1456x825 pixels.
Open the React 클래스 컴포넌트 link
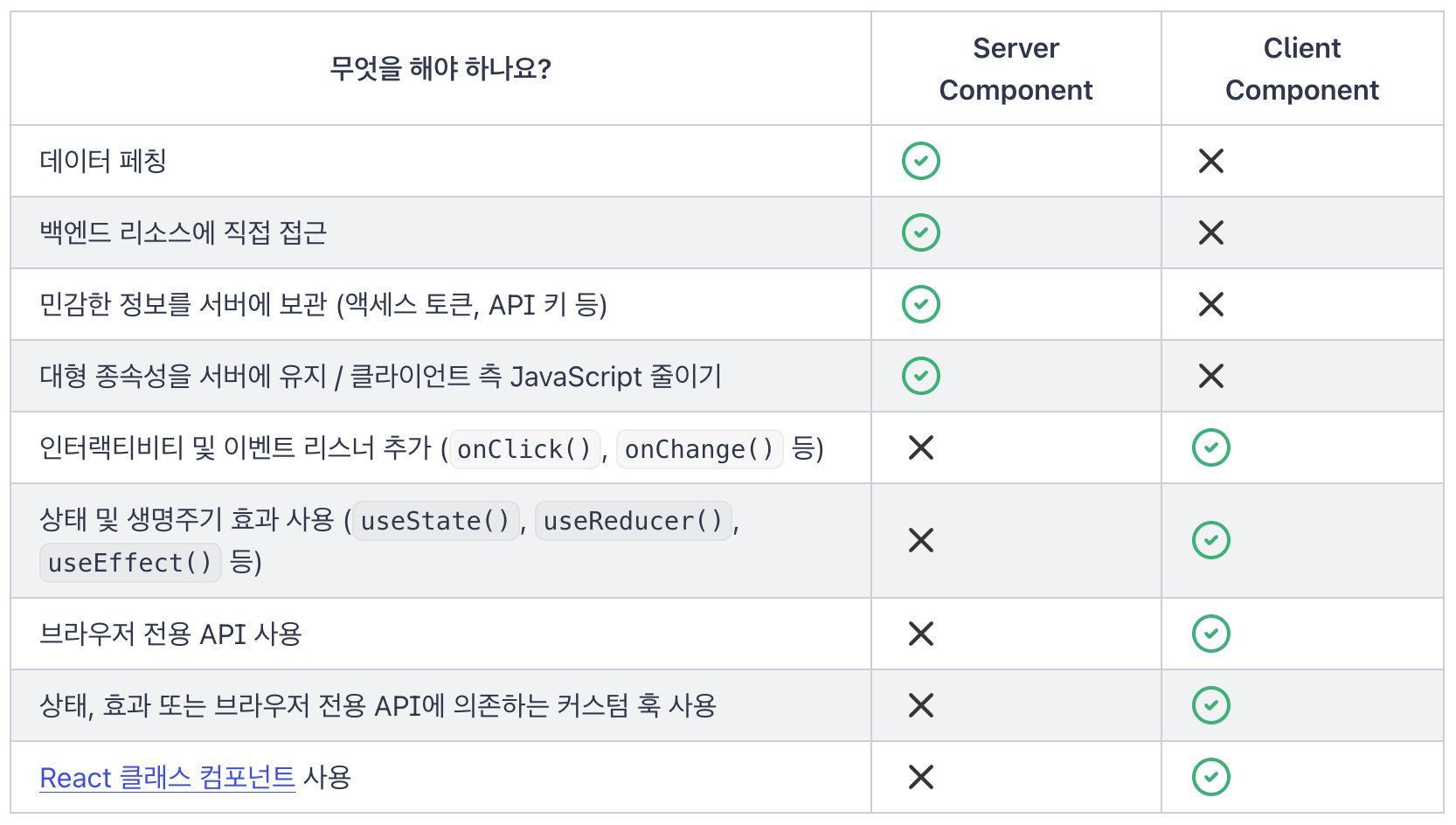tap(168, 778)
